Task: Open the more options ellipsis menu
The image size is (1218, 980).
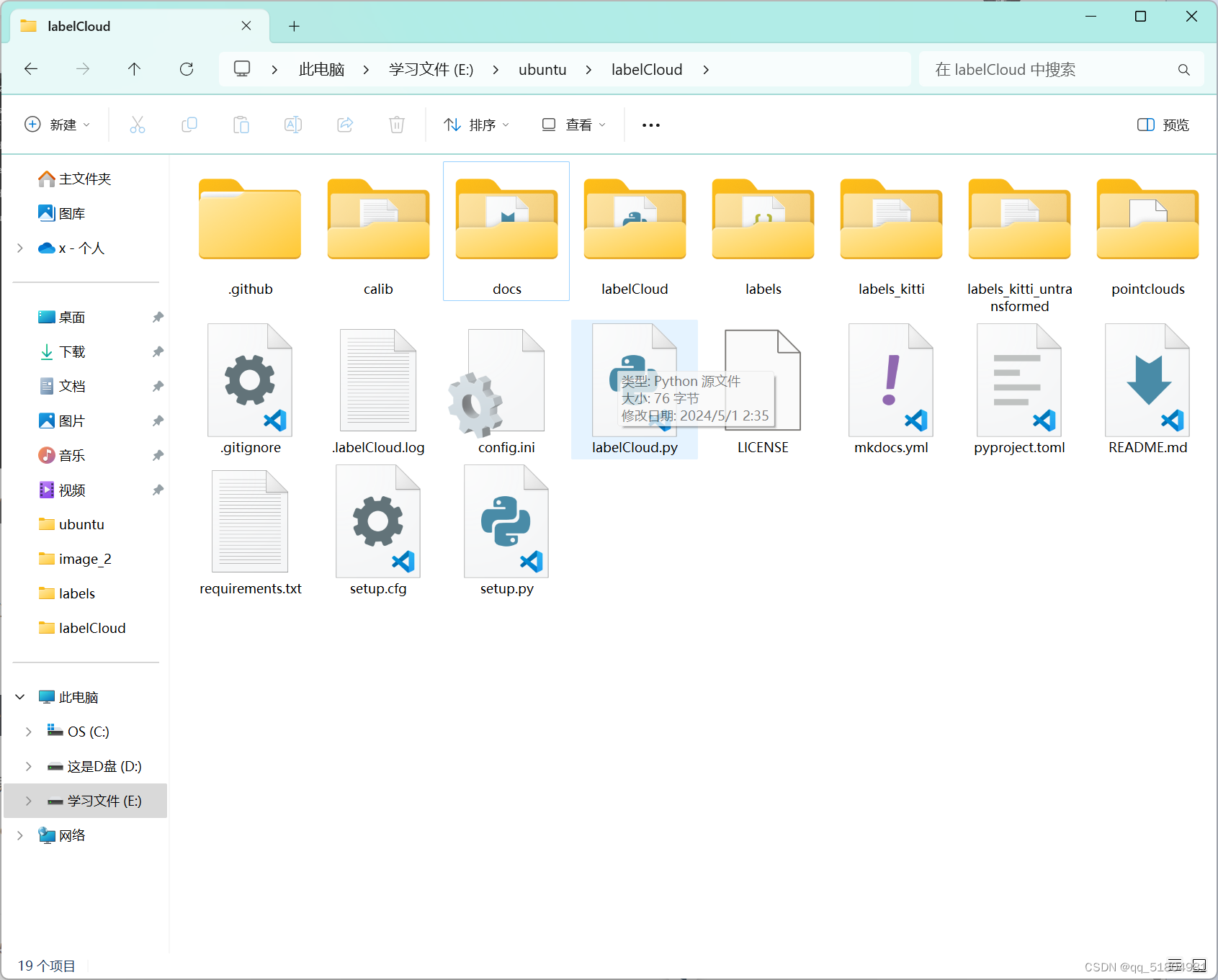Action: tap(650, 124)
